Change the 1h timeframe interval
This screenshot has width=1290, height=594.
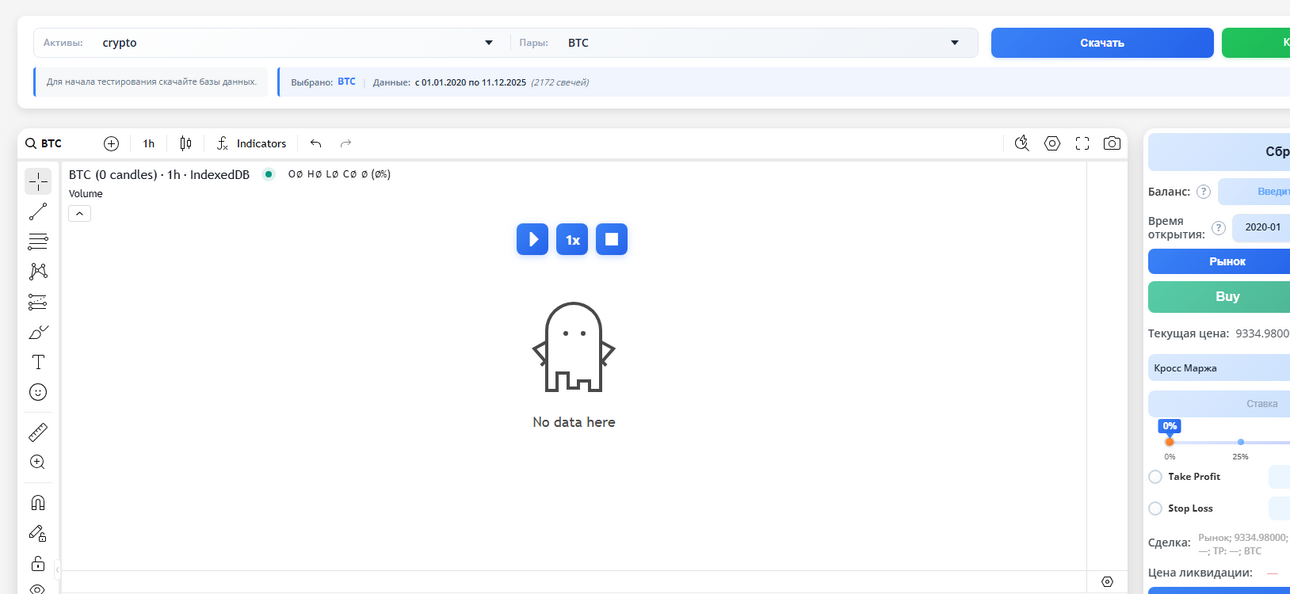[x=148, y=144]
